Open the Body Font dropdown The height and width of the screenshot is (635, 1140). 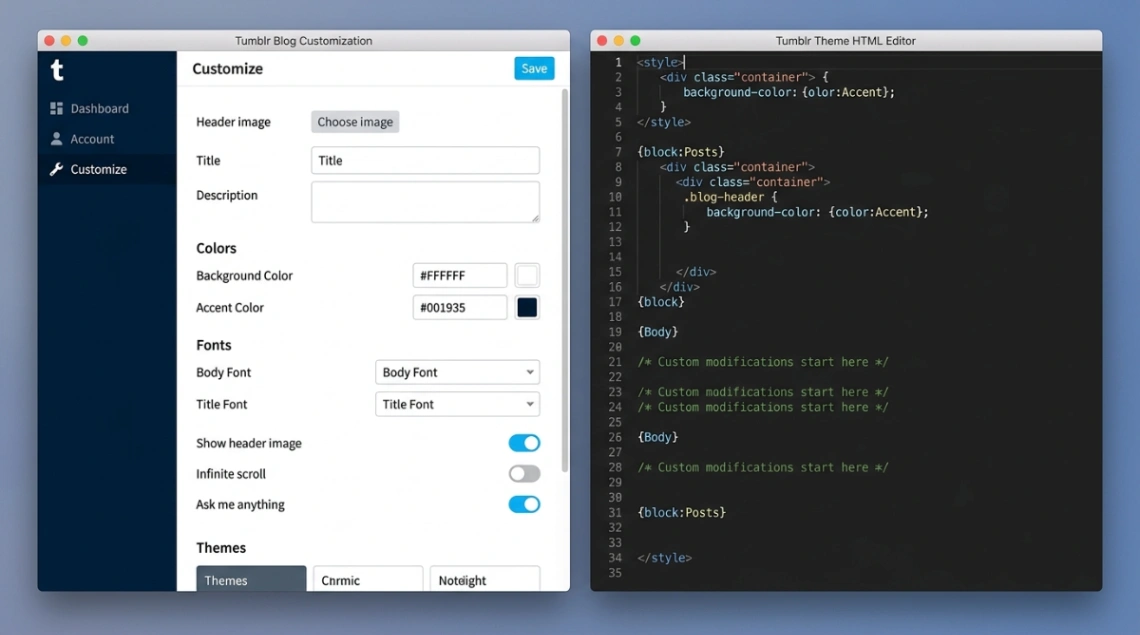(457, 372)
